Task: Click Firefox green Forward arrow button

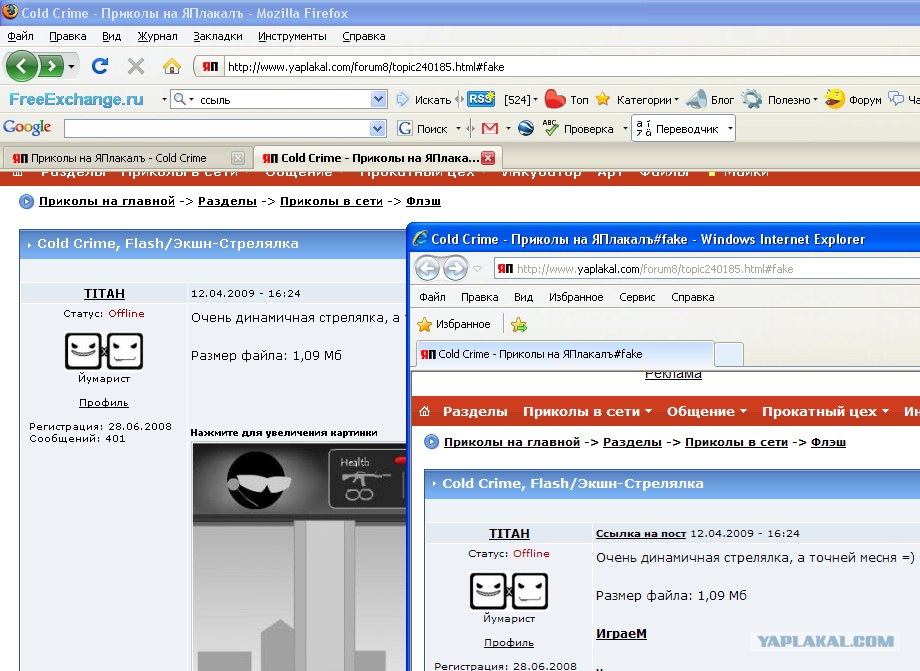Action: click(52, 66)
